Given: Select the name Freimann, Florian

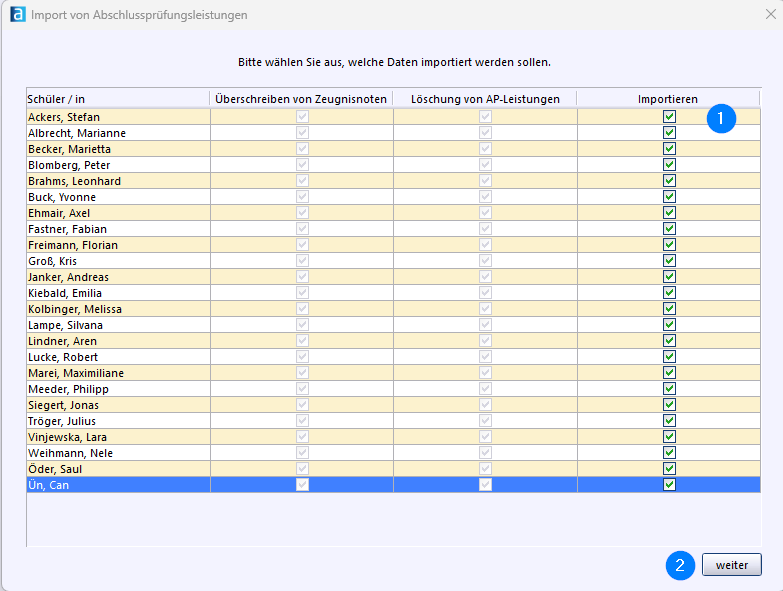Looking at the screenshot, I should (73, 245).
